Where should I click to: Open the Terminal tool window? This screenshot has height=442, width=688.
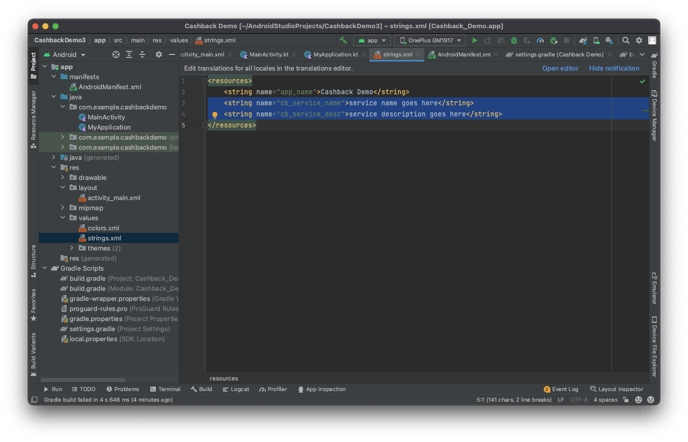coord(166,389)
